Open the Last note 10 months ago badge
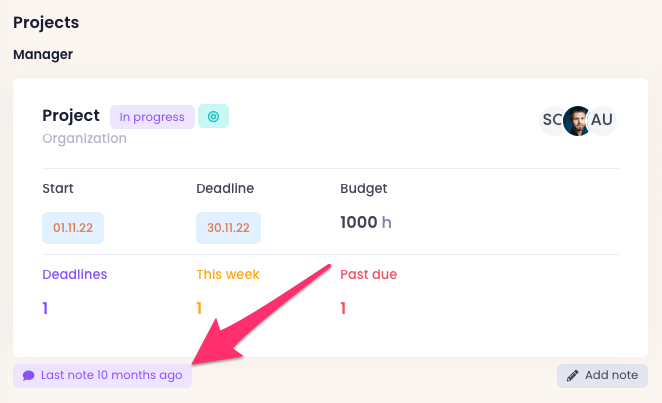Image resolution: width=662 pixels, height=403 pixels. pos(102,376)
